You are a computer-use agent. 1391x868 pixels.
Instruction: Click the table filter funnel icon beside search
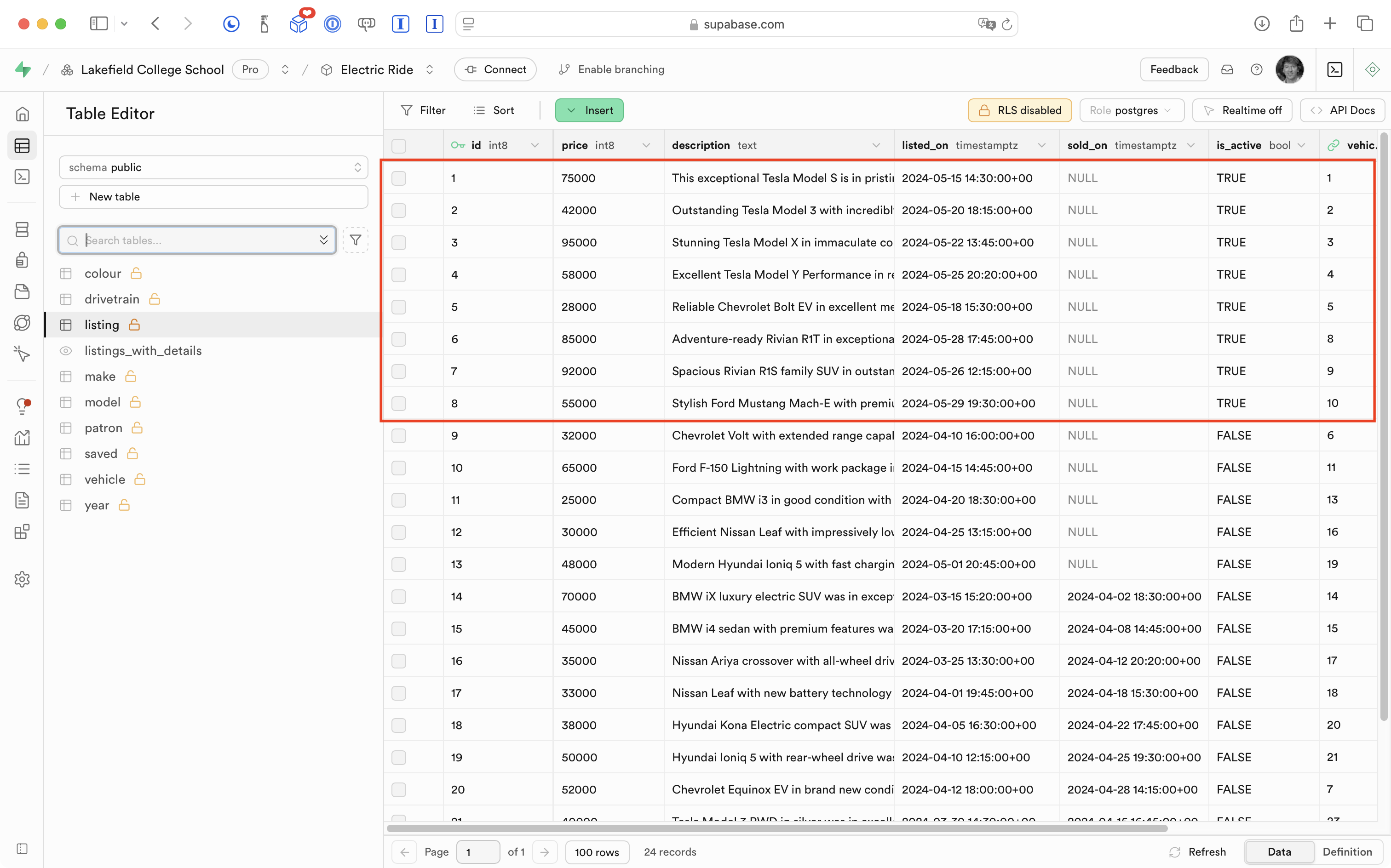[356, 240]
